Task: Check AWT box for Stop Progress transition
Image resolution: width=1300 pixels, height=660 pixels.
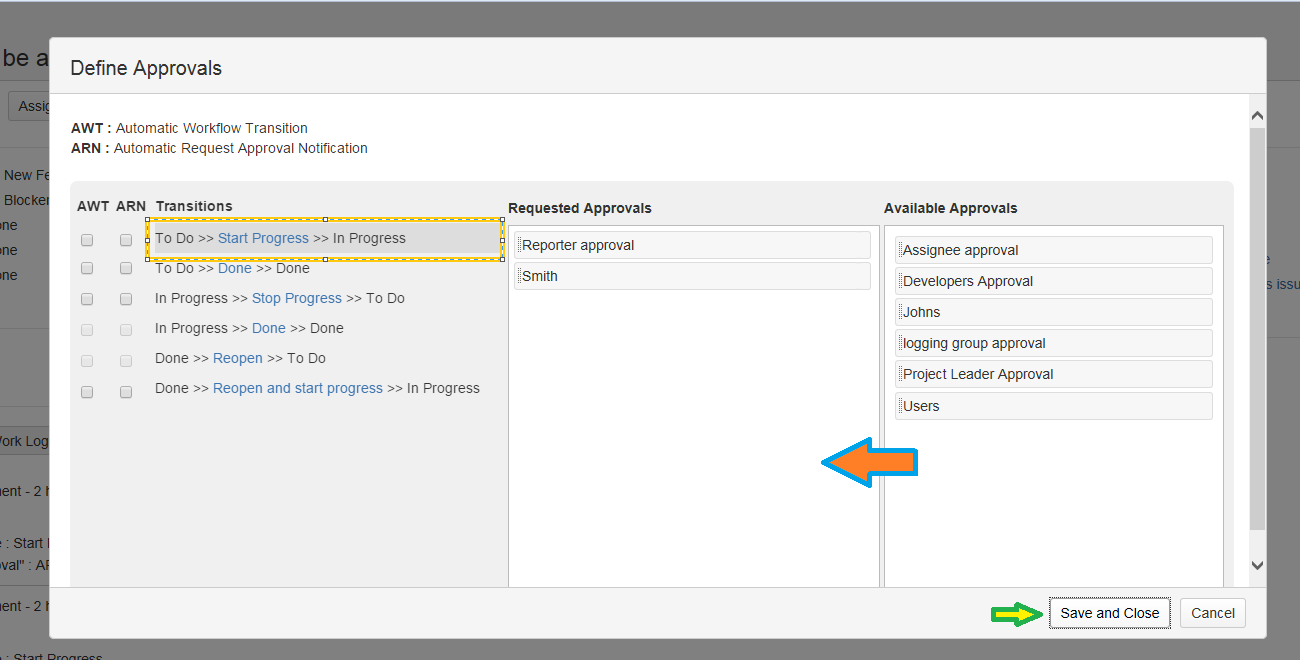Action: pos(87,299)
